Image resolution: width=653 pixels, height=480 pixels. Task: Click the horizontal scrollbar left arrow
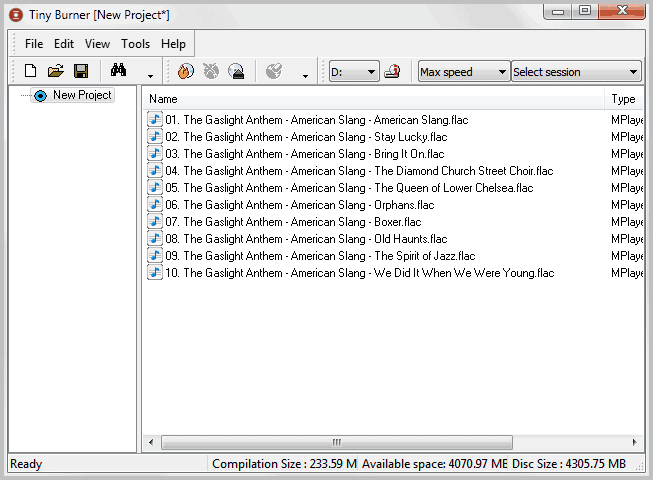[151, 442]
